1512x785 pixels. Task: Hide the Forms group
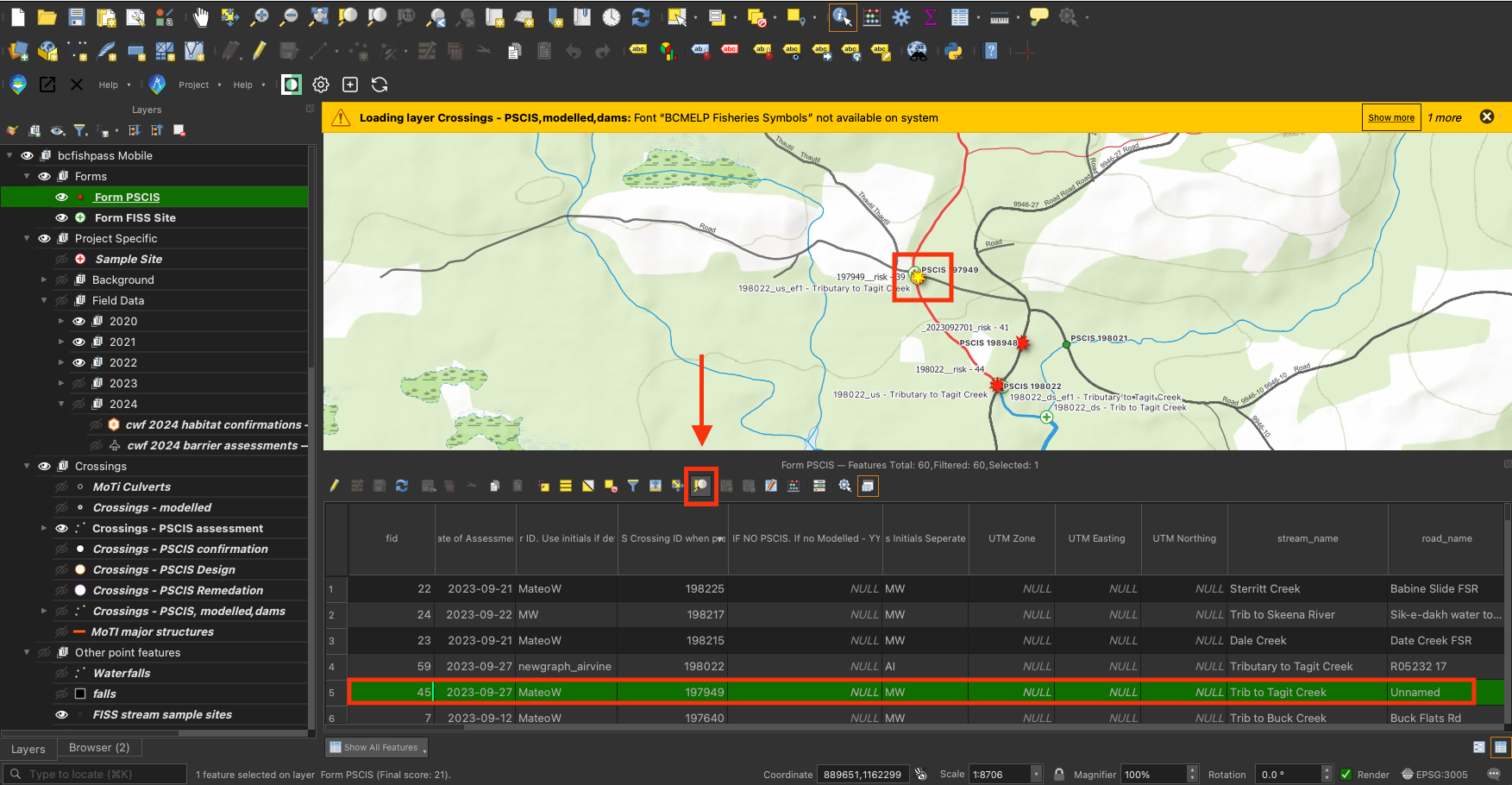(x=44, y=176)
